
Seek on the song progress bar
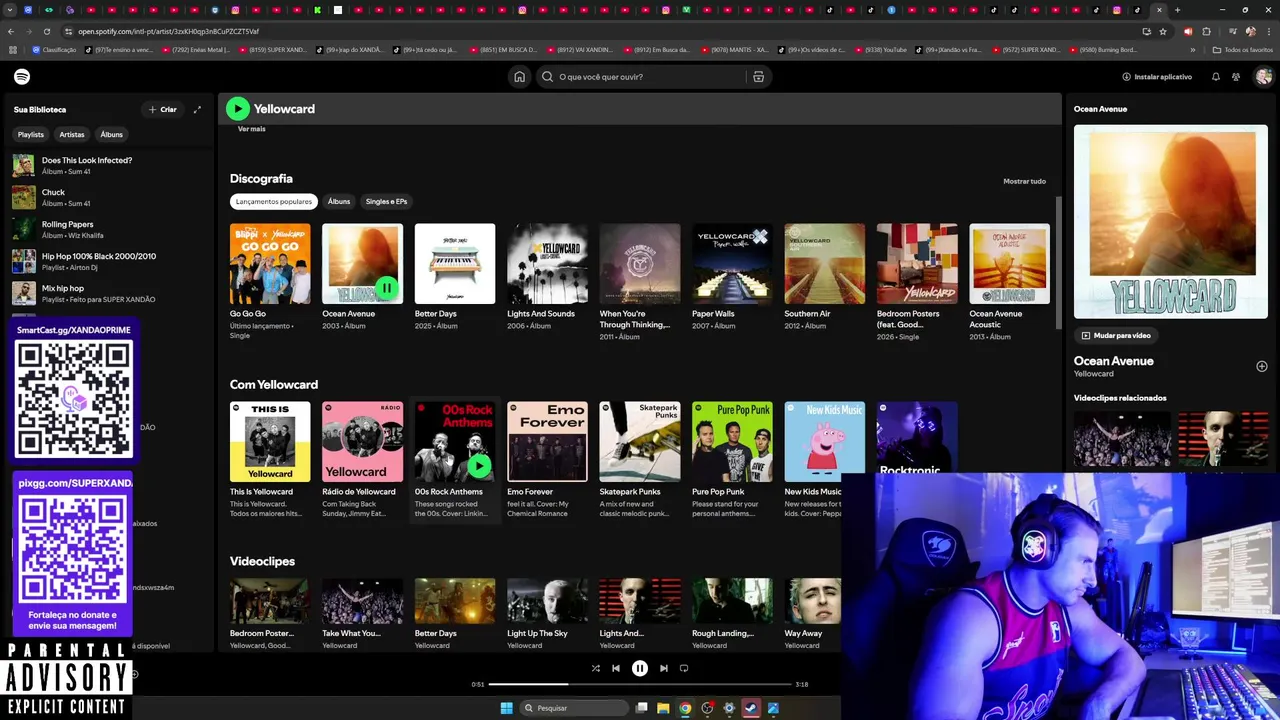point(640,684)
